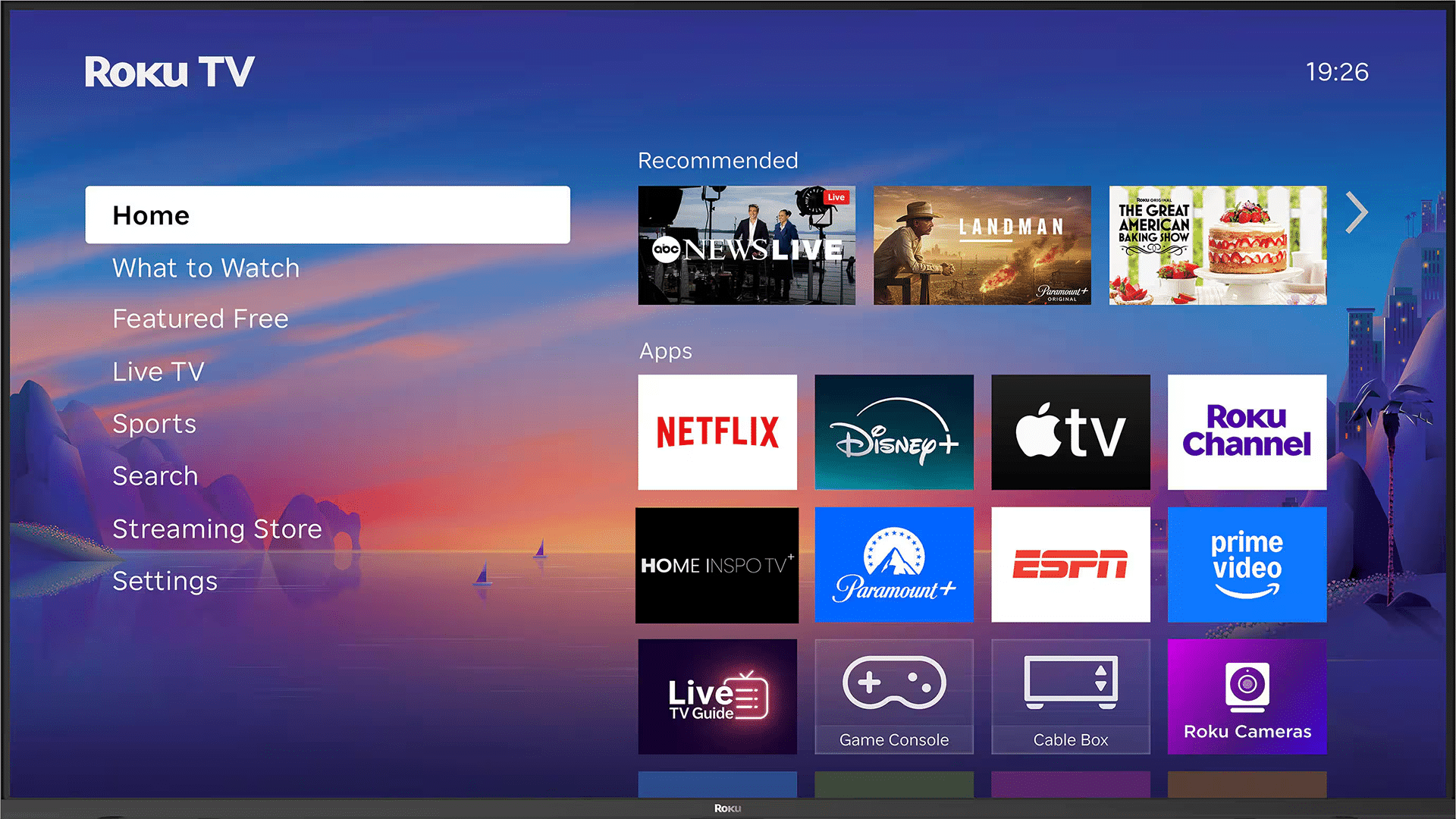Launch Disney+ from the Apps grid
1456x819 pixels.
893,431
